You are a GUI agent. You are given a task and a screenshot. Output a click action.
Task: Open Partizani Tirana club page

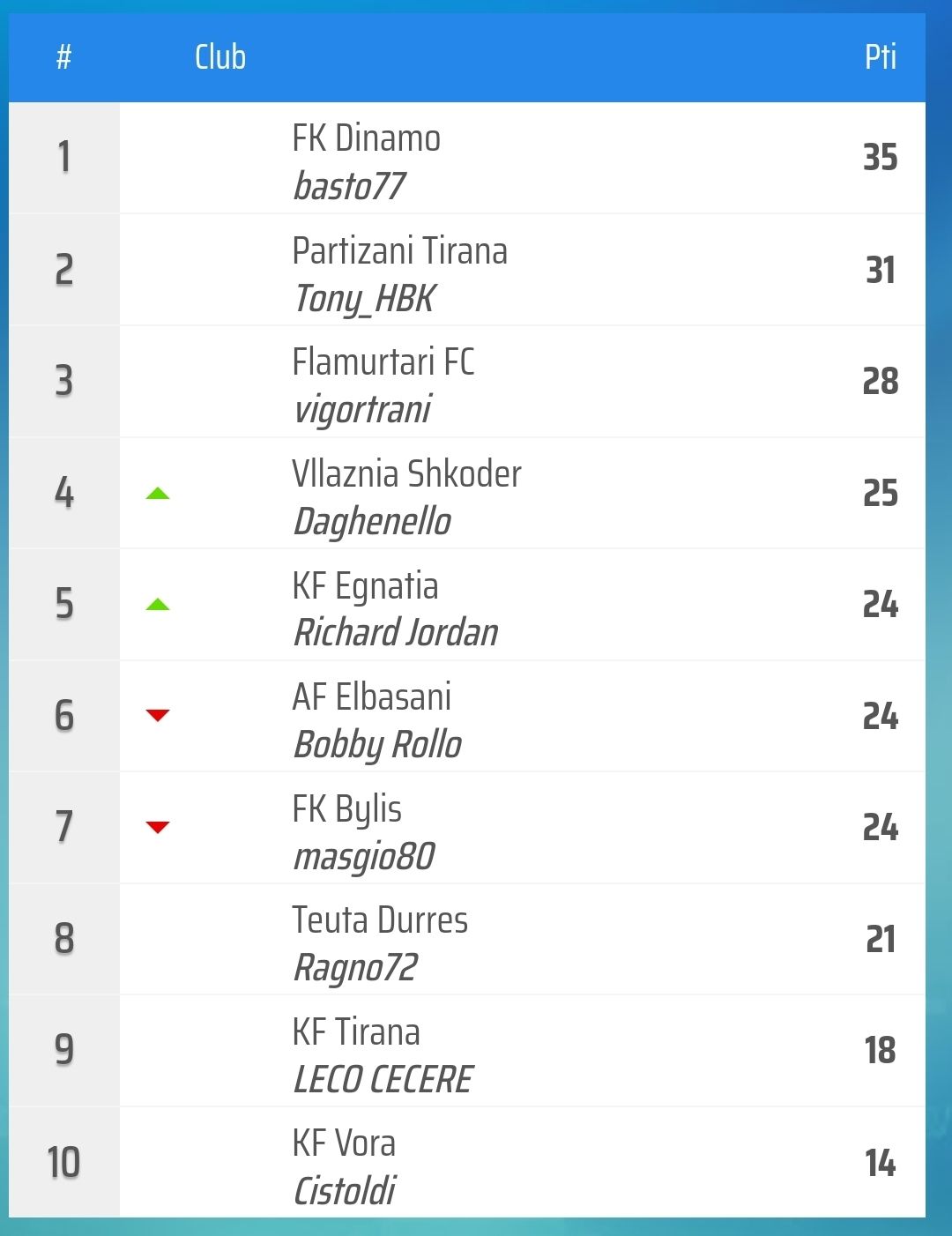399,250
